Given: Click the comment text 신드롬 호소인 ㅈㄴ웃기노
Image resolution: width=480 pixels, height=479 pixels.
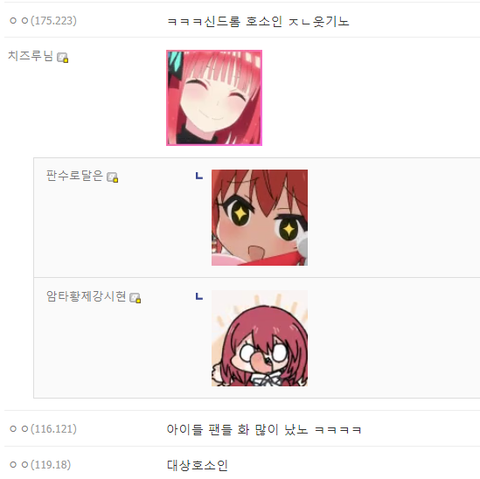Looking at the screenshot, I should pyautogui.click(x=258, y=22).
